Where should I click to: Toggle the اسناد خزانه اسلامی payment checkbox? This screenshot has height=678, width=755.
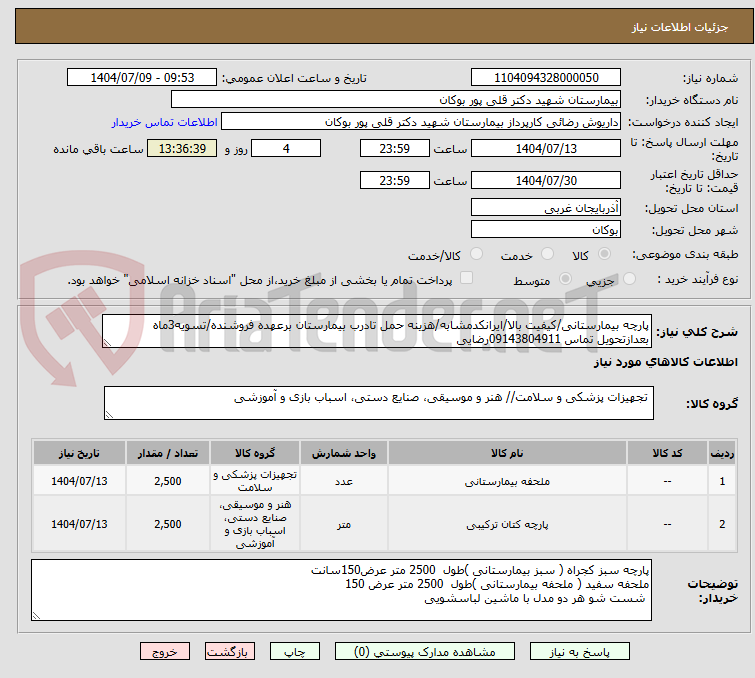(x=466, y=277)
